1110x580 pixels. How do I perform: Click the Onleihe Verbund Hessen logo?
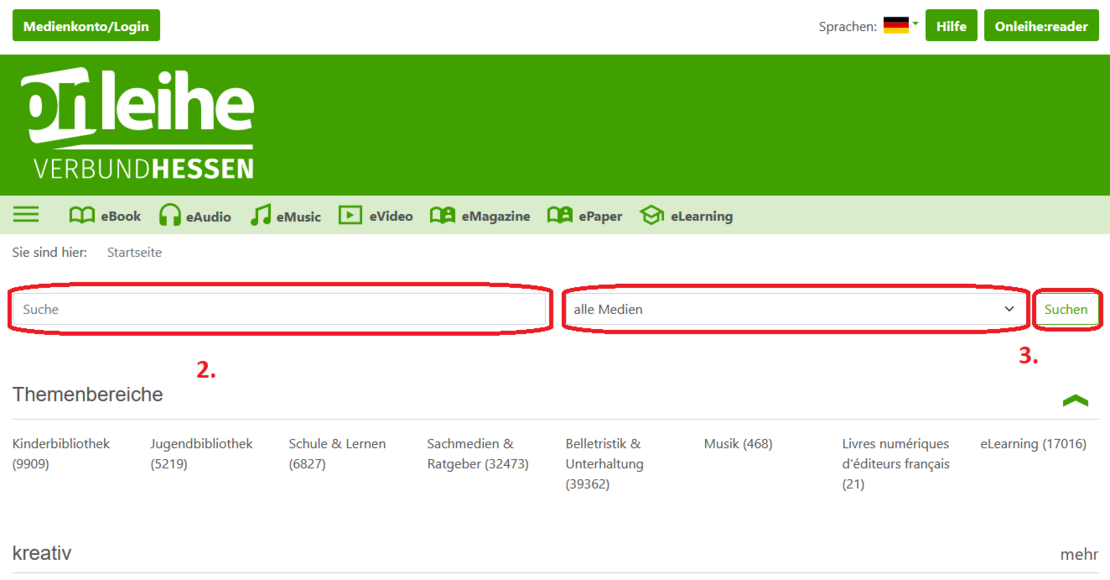tap(138, 124)
